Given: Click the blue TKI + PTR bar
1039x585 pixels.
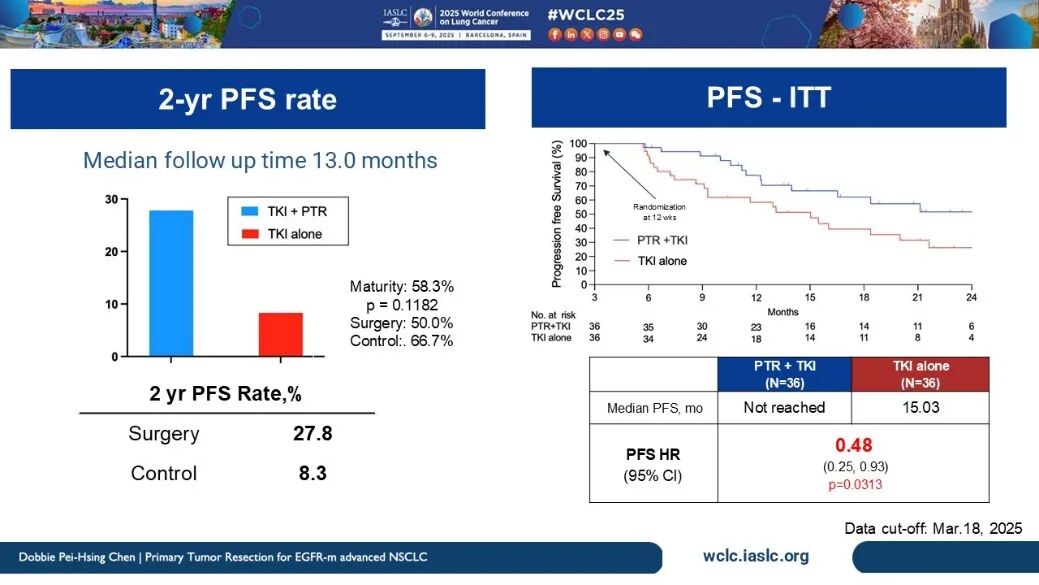Looking at the screenshot, I should (x=171, y=283).
